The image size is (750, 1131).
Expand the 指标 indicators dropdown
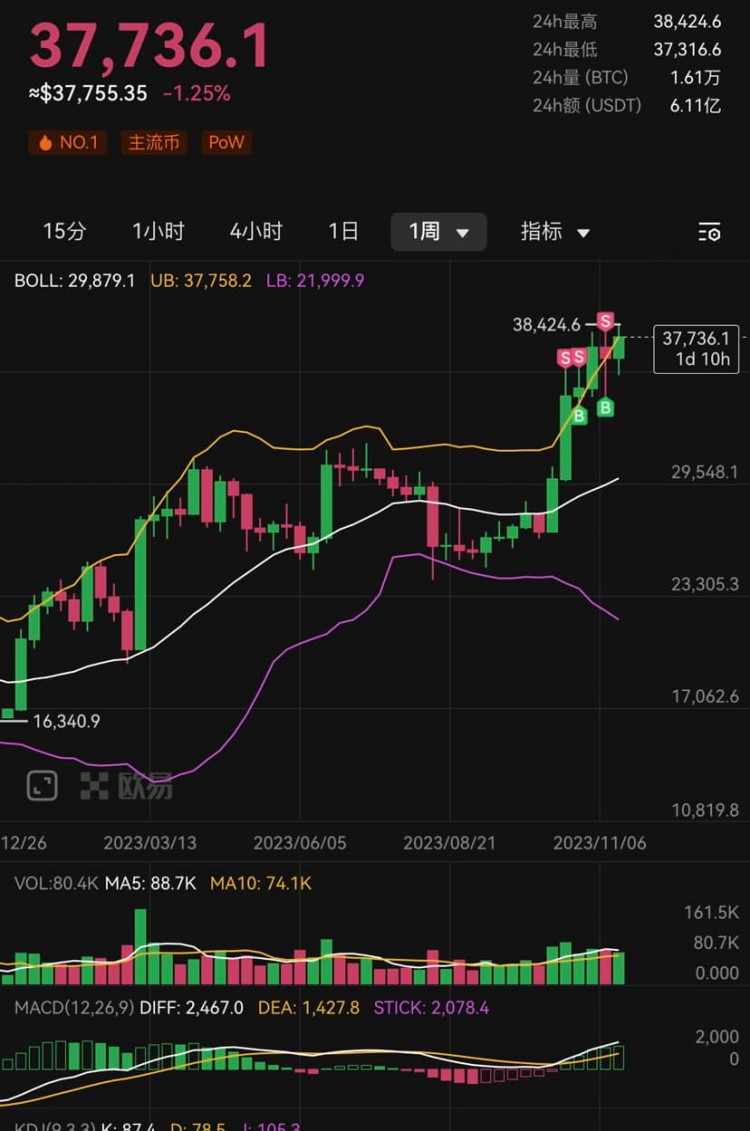[x=555, y=232]
